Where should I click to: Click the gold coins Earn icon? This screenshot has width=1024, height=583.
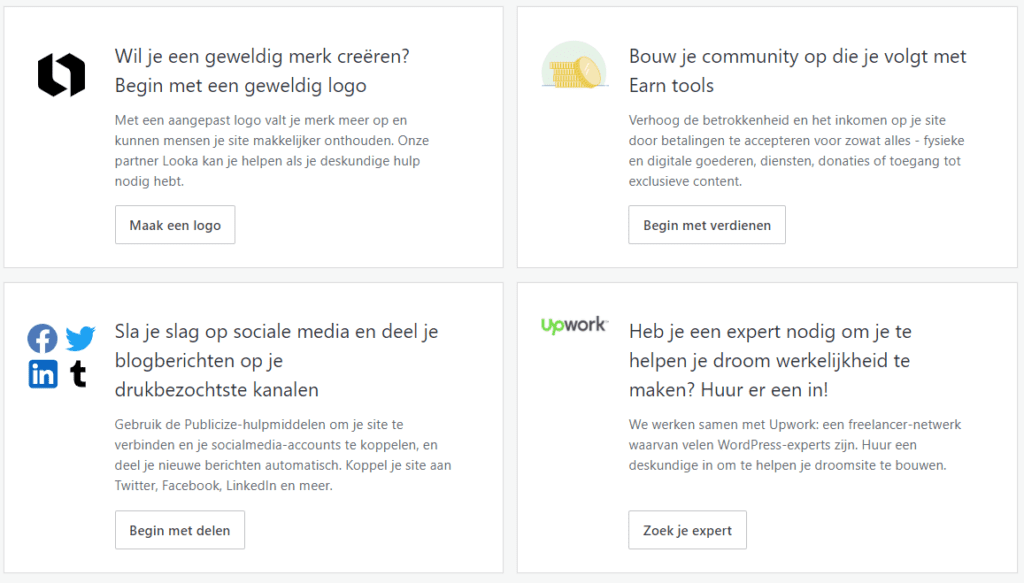(x=575, y=65)
